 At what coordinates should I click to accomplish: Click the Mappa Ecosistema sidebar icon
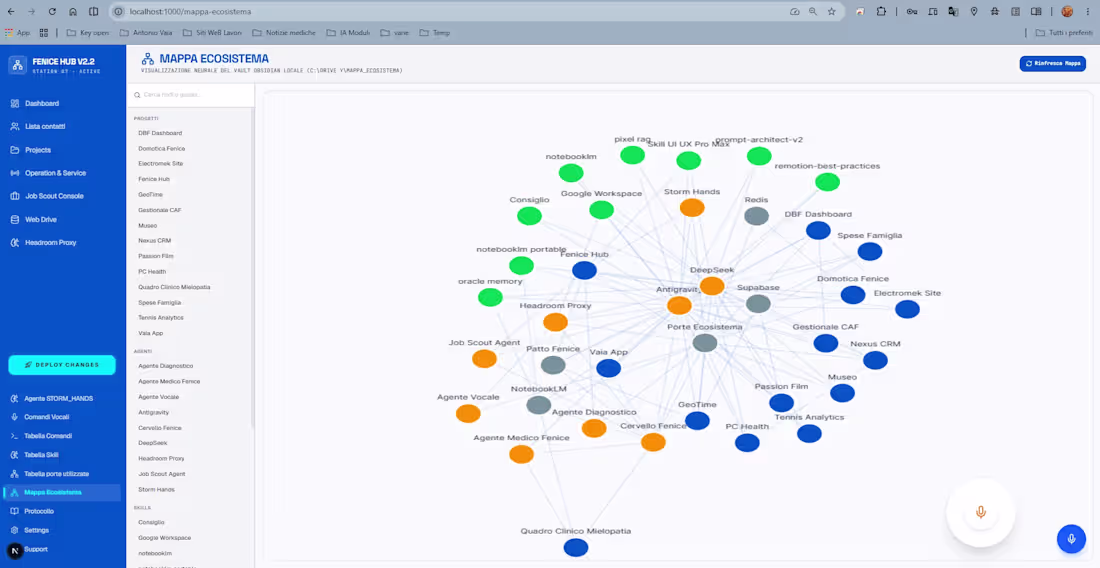[x=15, y=492]
